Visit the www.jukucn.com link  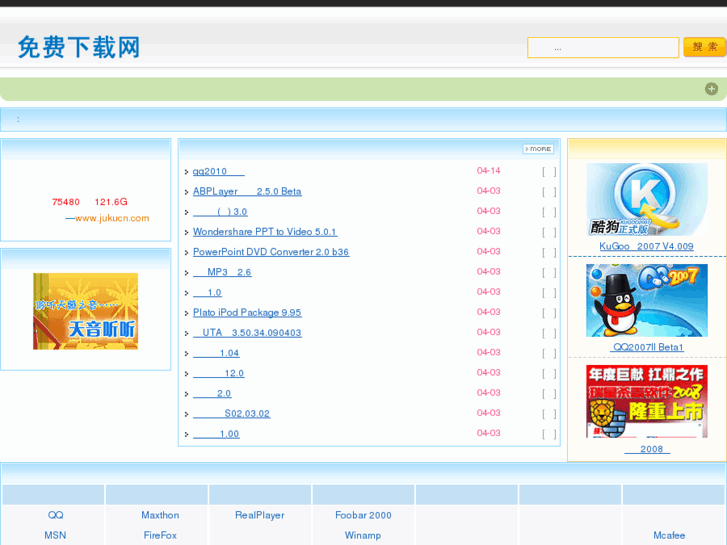(x=112, y=218)
